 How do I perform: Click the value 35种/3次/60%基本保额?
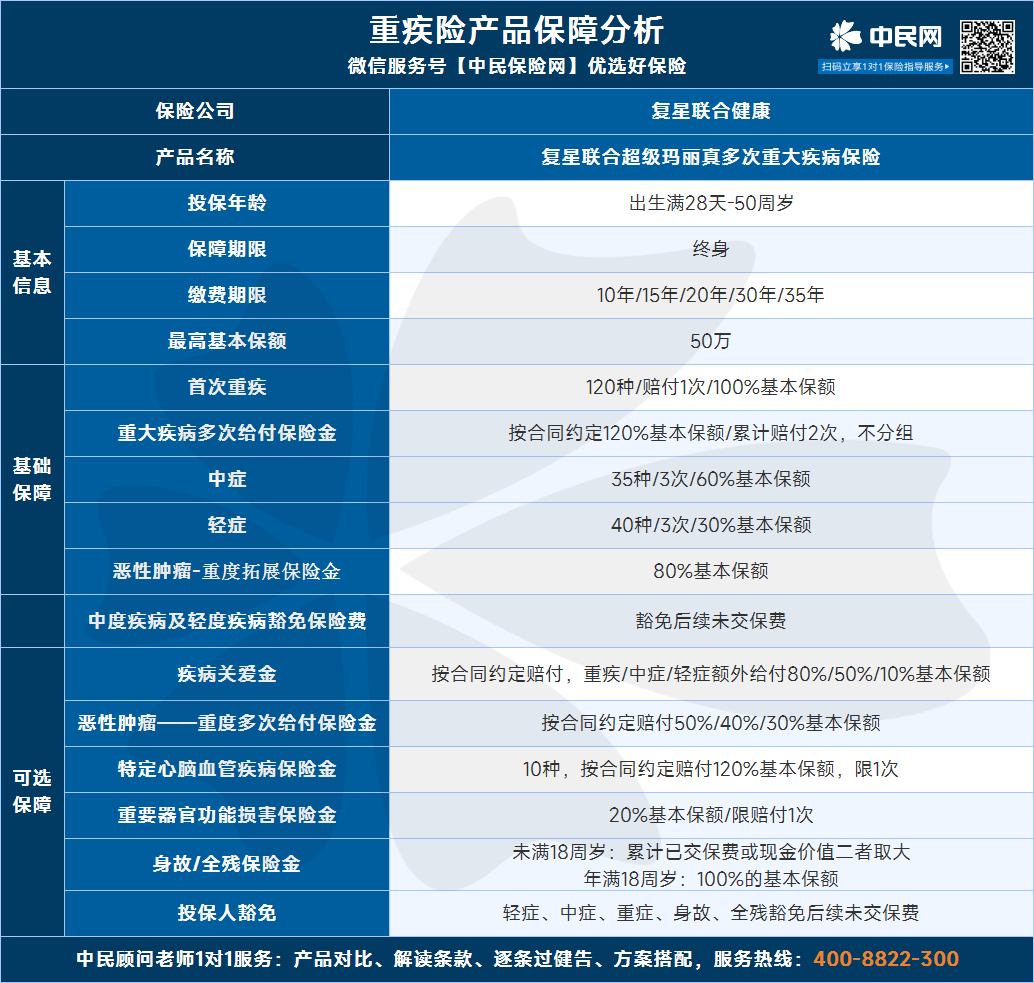tap(711, 479)
